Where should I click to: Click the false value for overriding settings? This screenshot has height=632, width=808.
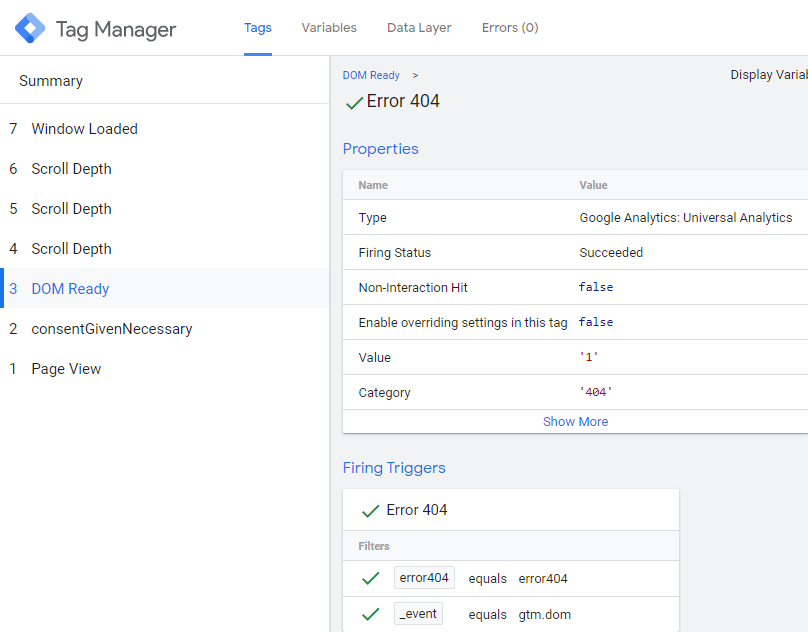(x=596, y=322)
